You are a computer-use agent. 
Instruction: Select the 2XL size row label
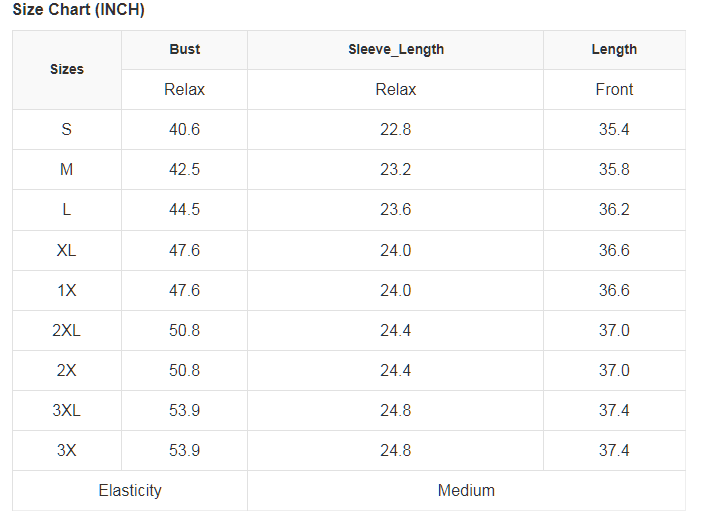[x=67, y=330]
